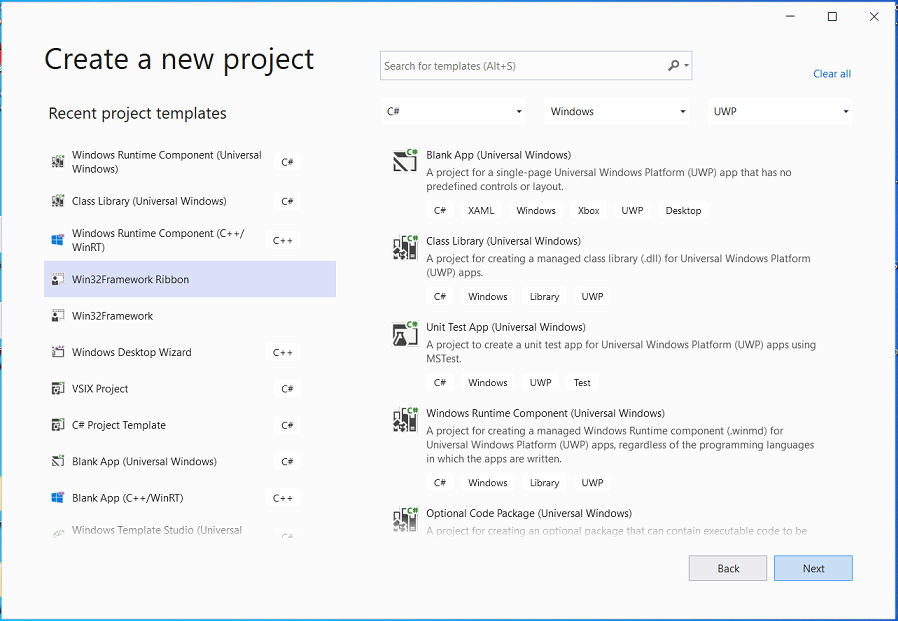Image resolution: width=898 pixels, height=621 pixels.
Task: Click the Library tag under Class Library result
Action: click(544, 296)
